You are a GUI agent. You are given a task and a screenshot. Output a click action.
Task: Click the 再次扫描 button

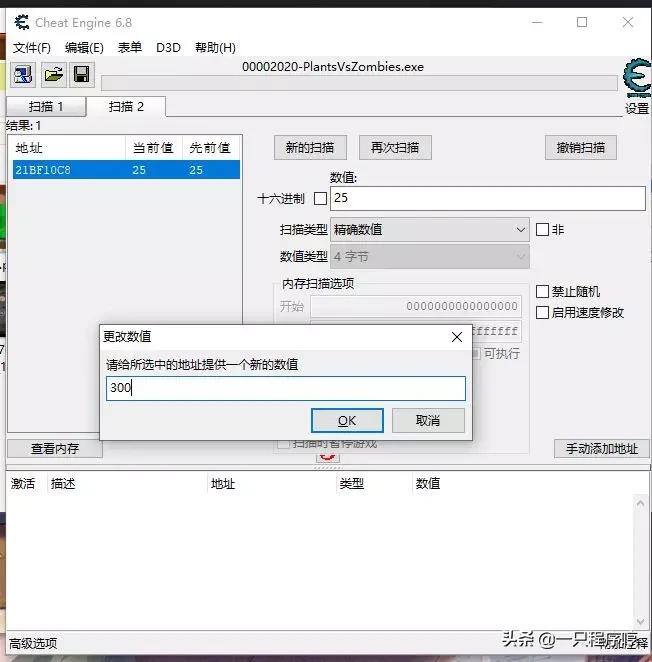coord(395,147)
